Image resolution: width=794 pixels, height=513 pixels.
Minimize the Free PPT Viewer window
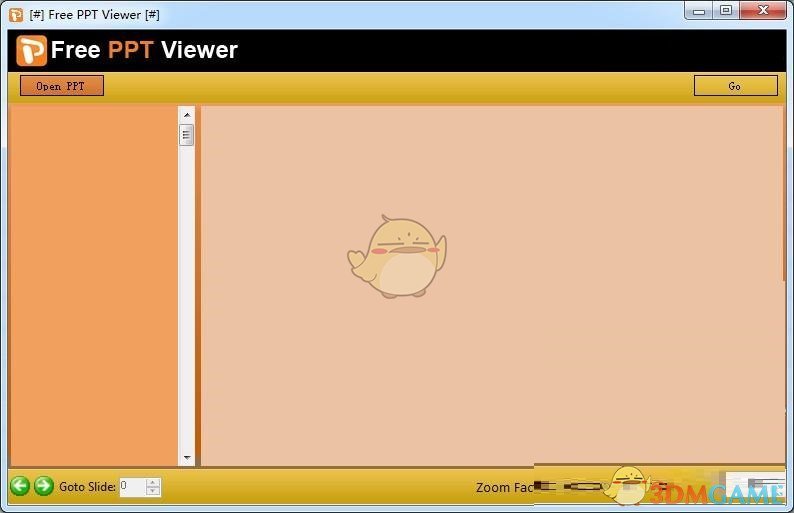click(699, 11)
